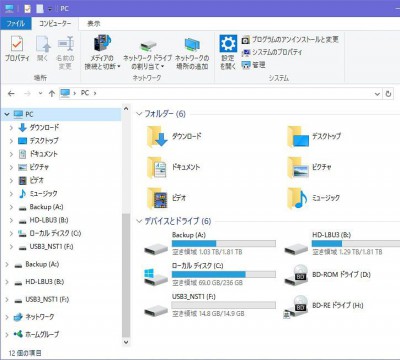This screenshot has width=400, height=360.
Task: Select the ビデオ folder icon
Action: click(157, 198)
